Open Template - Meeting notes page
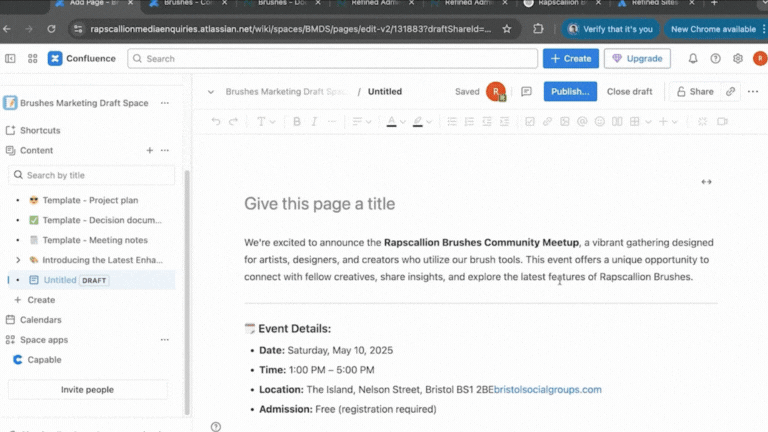Image resolution: width=768 pixels, height=432 pixels. click(95, 240)
